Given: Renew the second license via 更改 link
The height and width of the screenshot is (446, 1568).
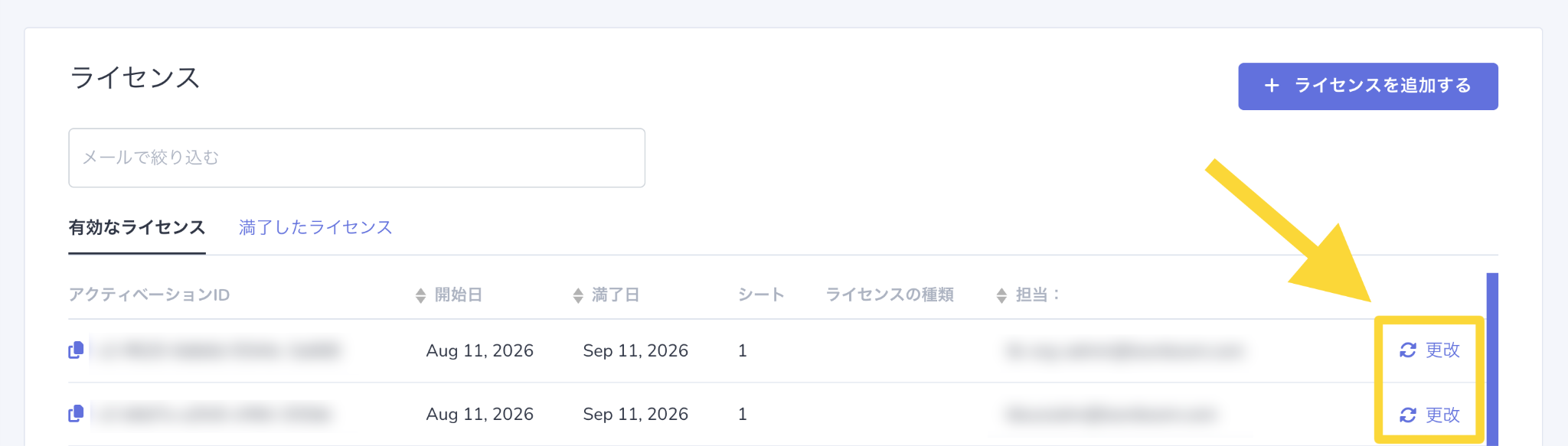Looking at the screenshot, I should click(1429, 415).
